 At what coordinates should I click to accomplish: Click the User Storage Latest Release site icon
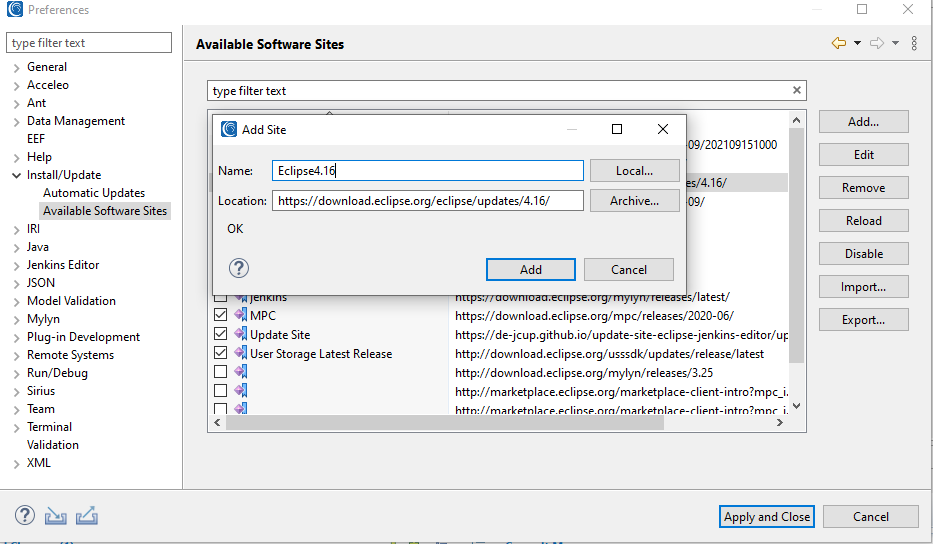click(x=240, y=353)
